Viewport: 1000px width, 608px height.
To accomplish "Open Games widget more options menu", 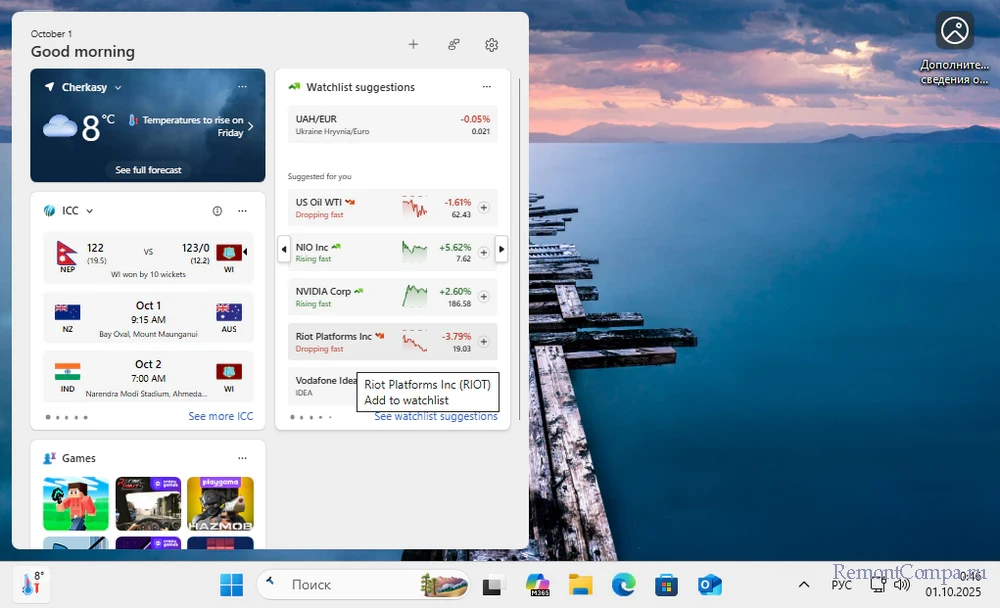I will tap(242, 458).
